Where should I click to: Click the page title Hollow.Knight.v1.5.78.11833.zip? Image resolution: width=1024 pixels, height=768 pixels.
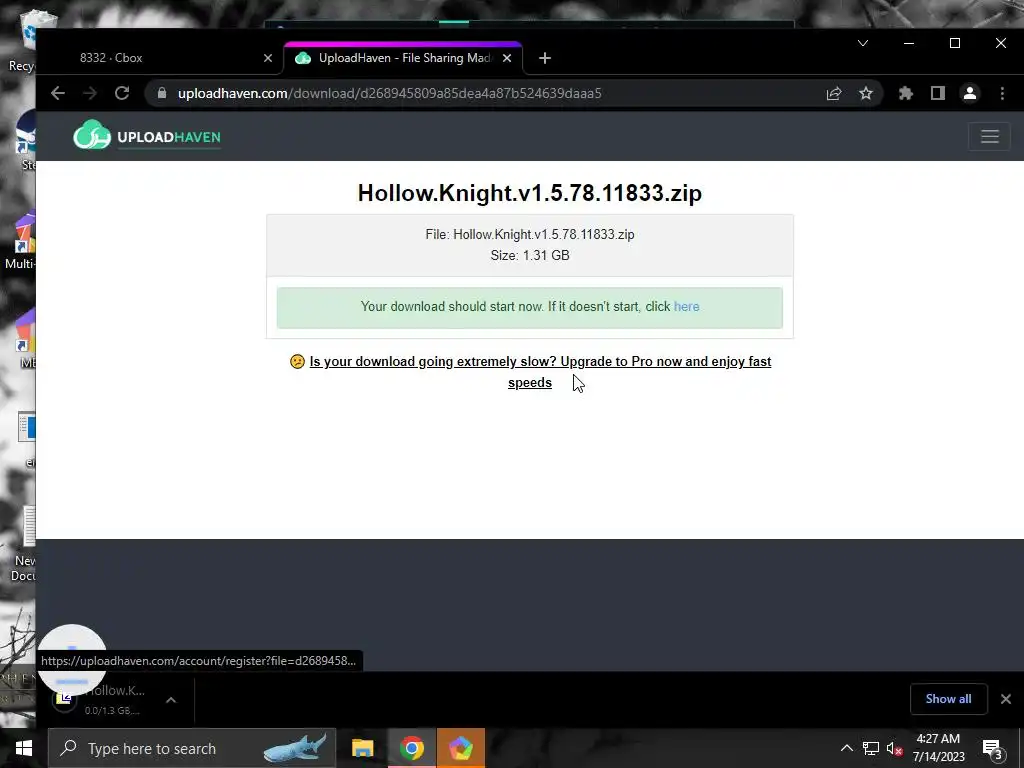click(x=530, y=193)
